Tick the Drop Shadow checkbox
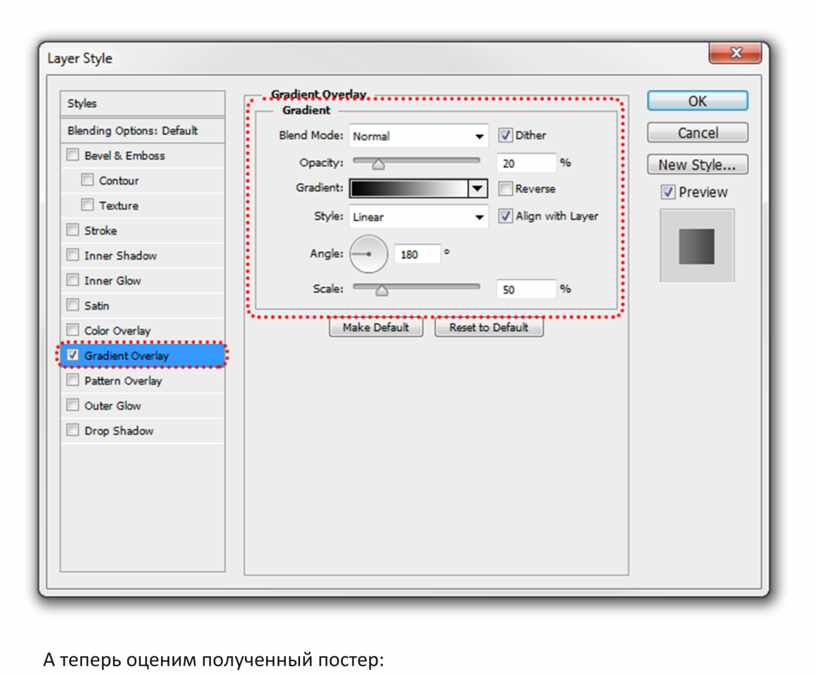The image size is (816, 675). 73,430
